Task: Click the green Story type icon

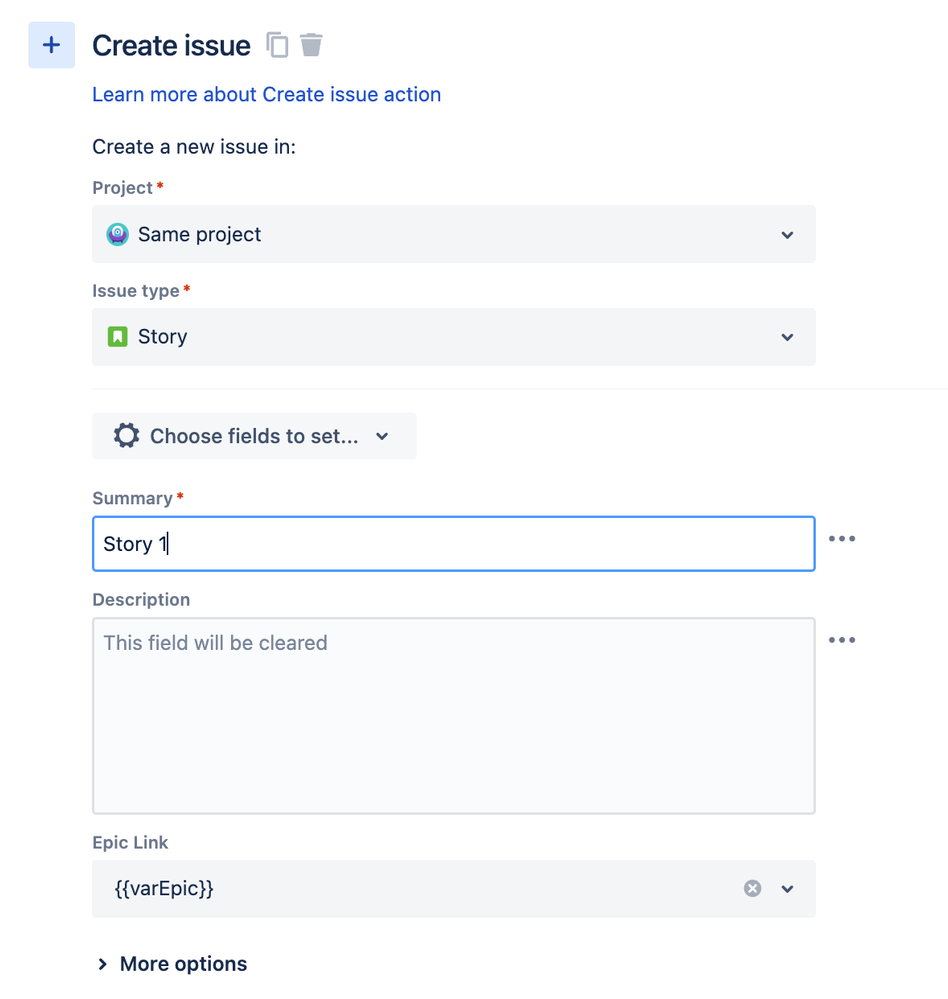Action: click(117, 337)
